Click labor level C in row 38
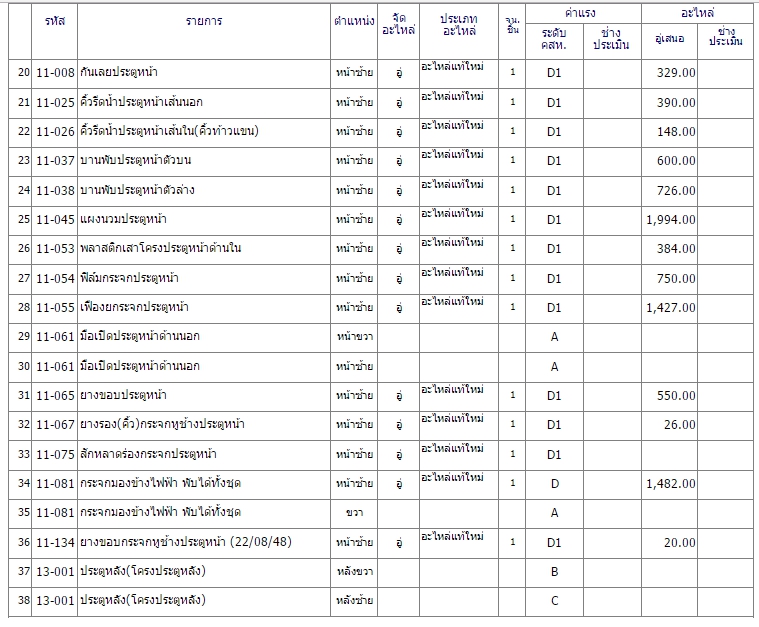This screenshot has height=627, width=759. (x=554, y=601)
